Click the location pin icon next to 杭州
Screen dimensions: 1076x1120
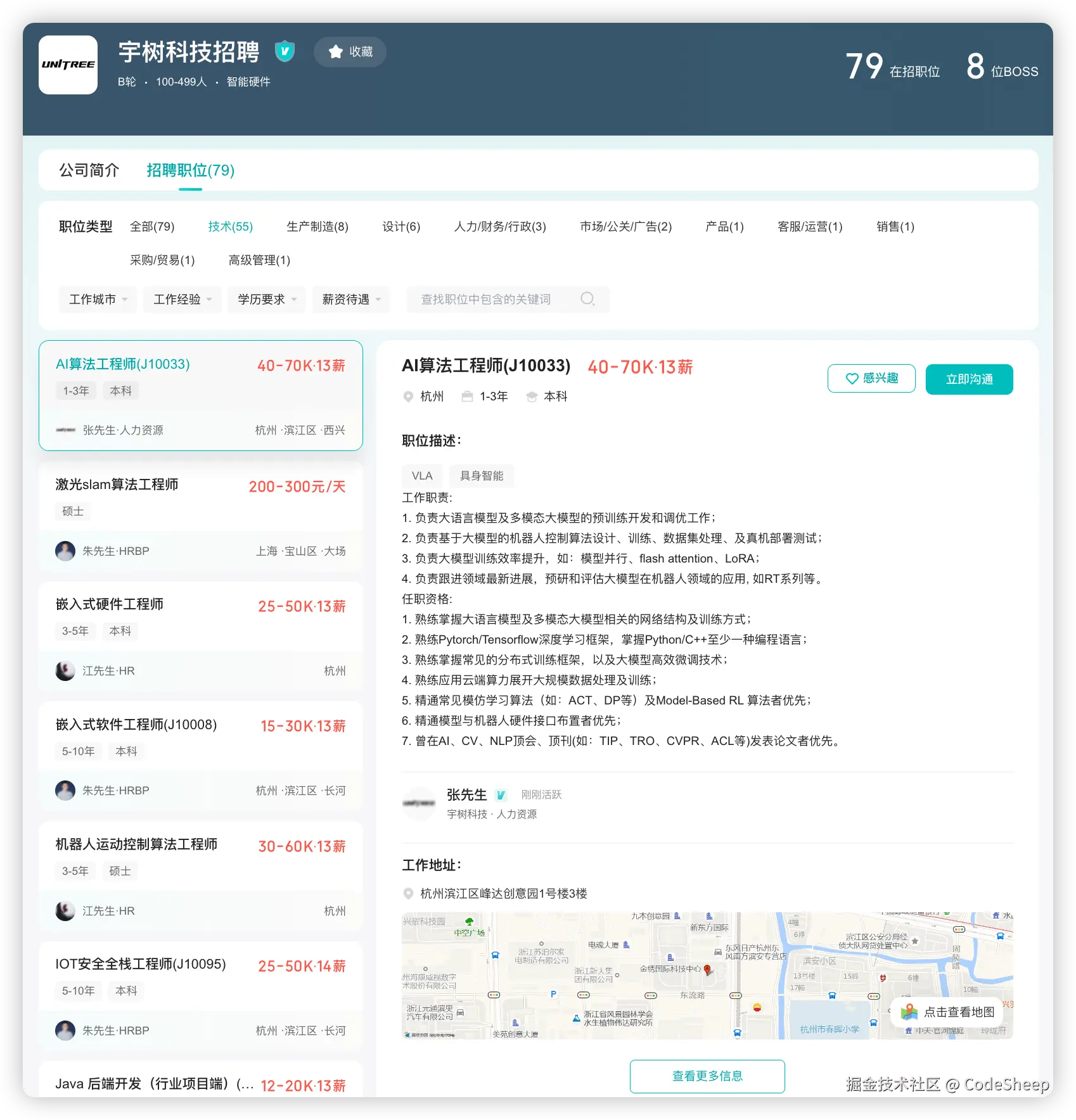409,397
